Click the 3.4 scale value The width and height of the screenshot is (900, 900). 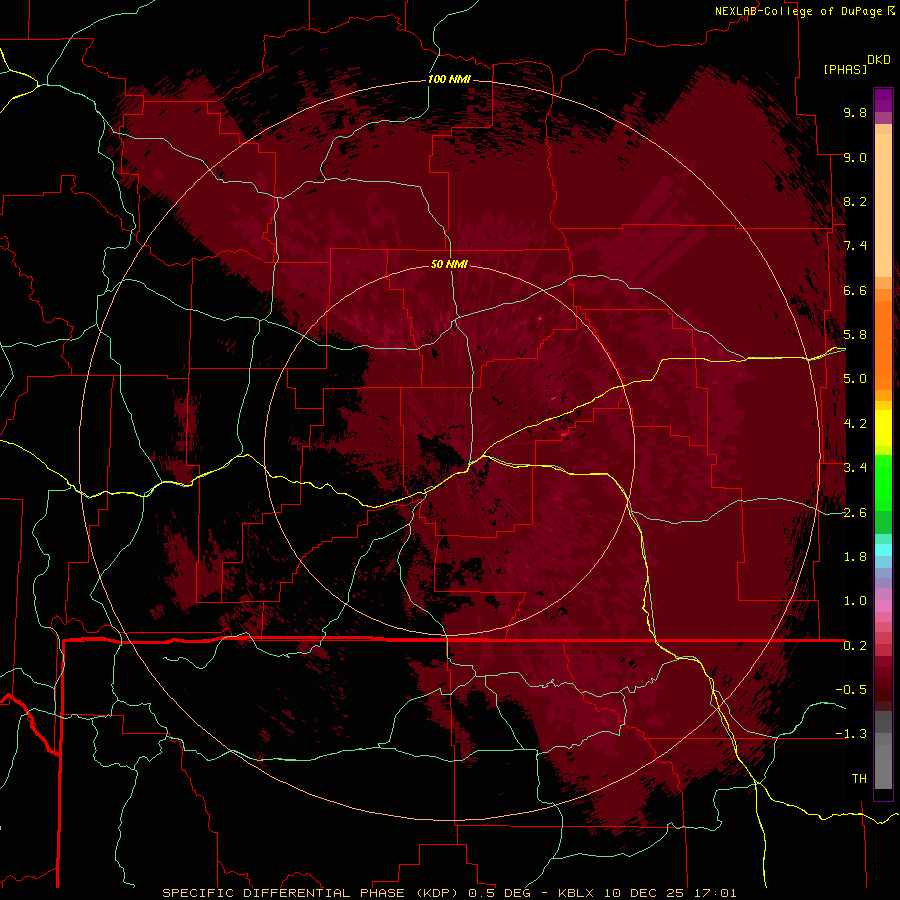pos(855,468)
